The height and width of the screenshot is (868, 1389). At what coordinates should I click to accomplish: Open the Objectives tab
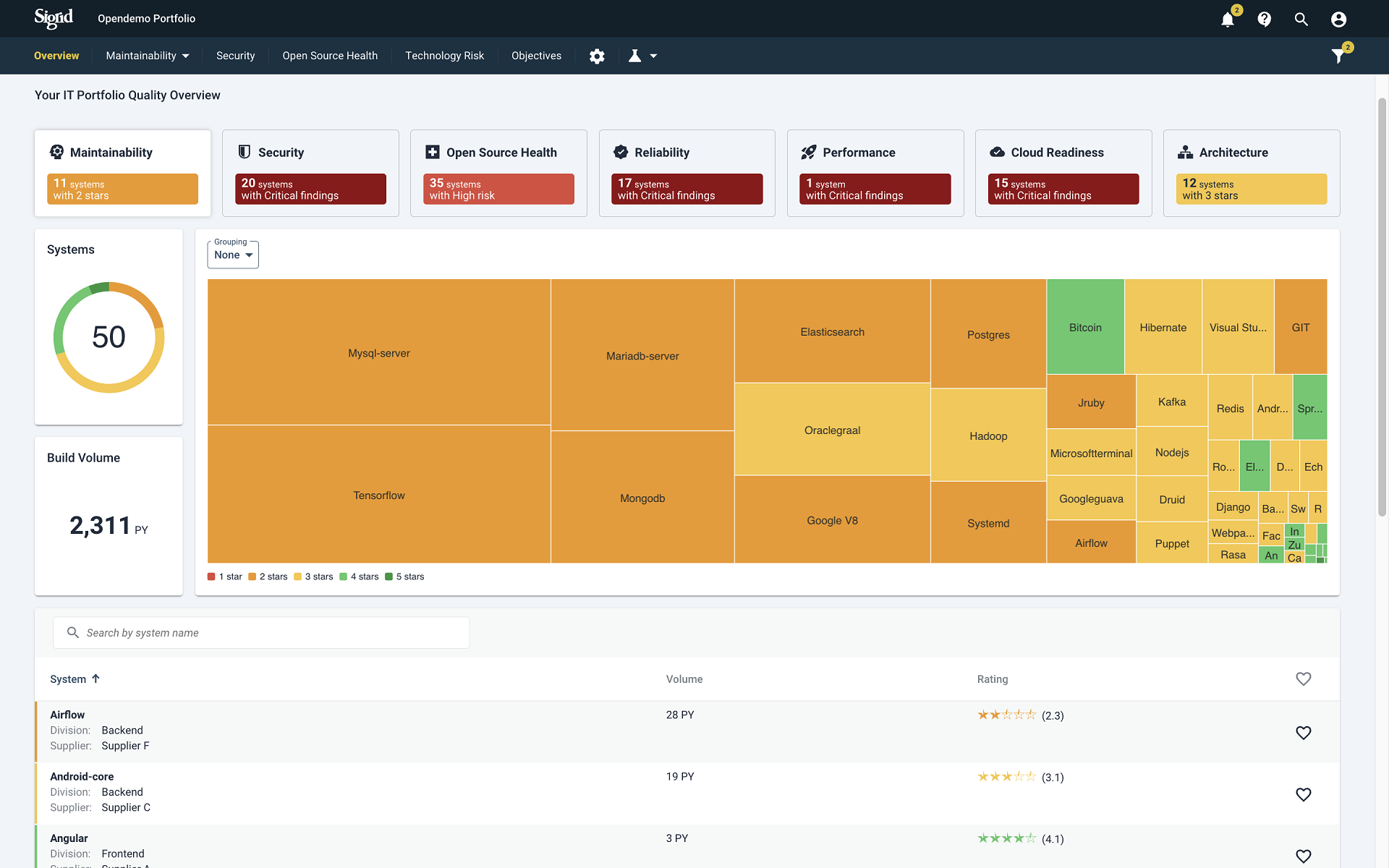click(536, 56)
